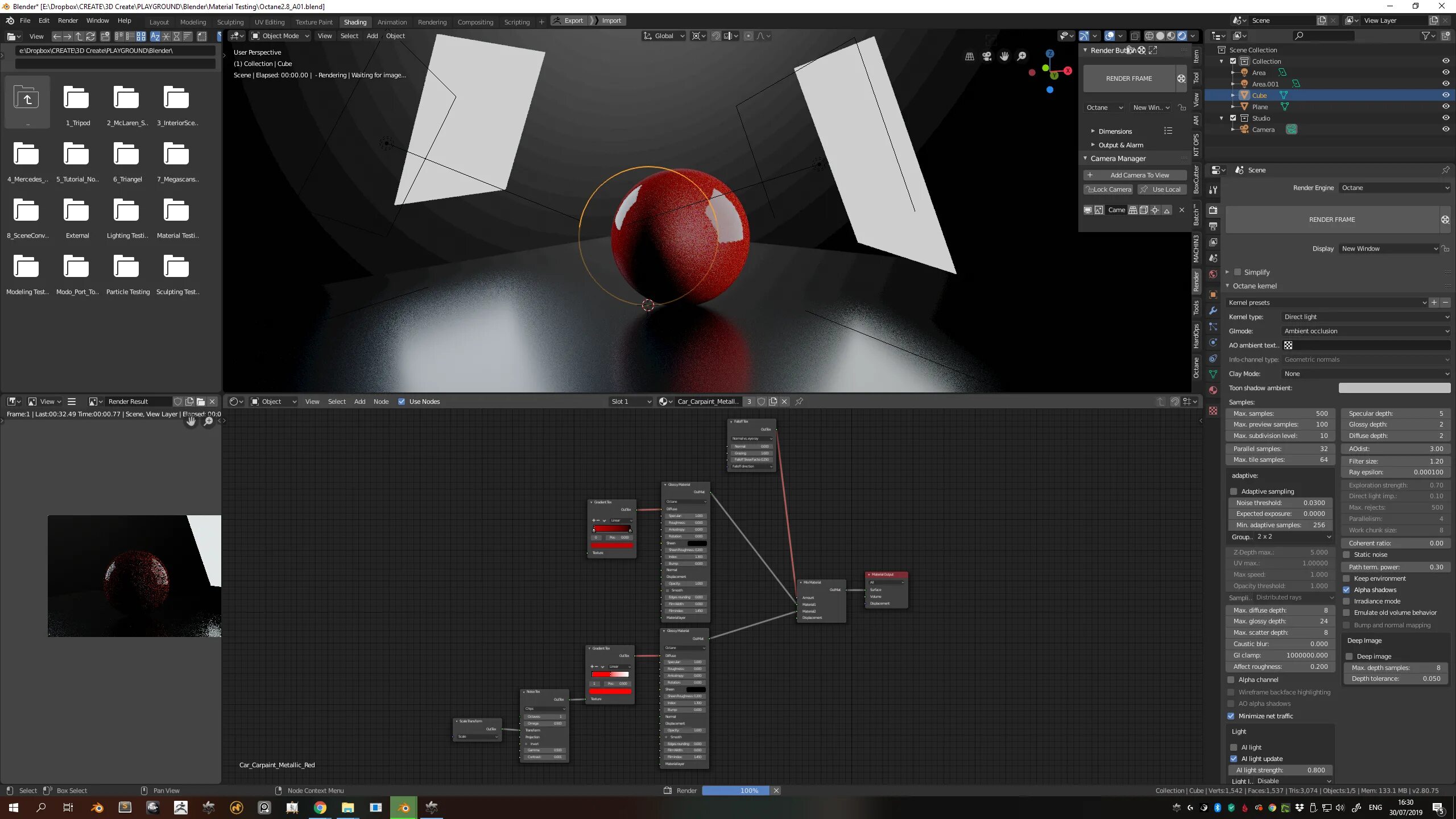Hide the Cube object in outliner
This screenshot has width=1456, height=819.
(x=1445, y=95)
